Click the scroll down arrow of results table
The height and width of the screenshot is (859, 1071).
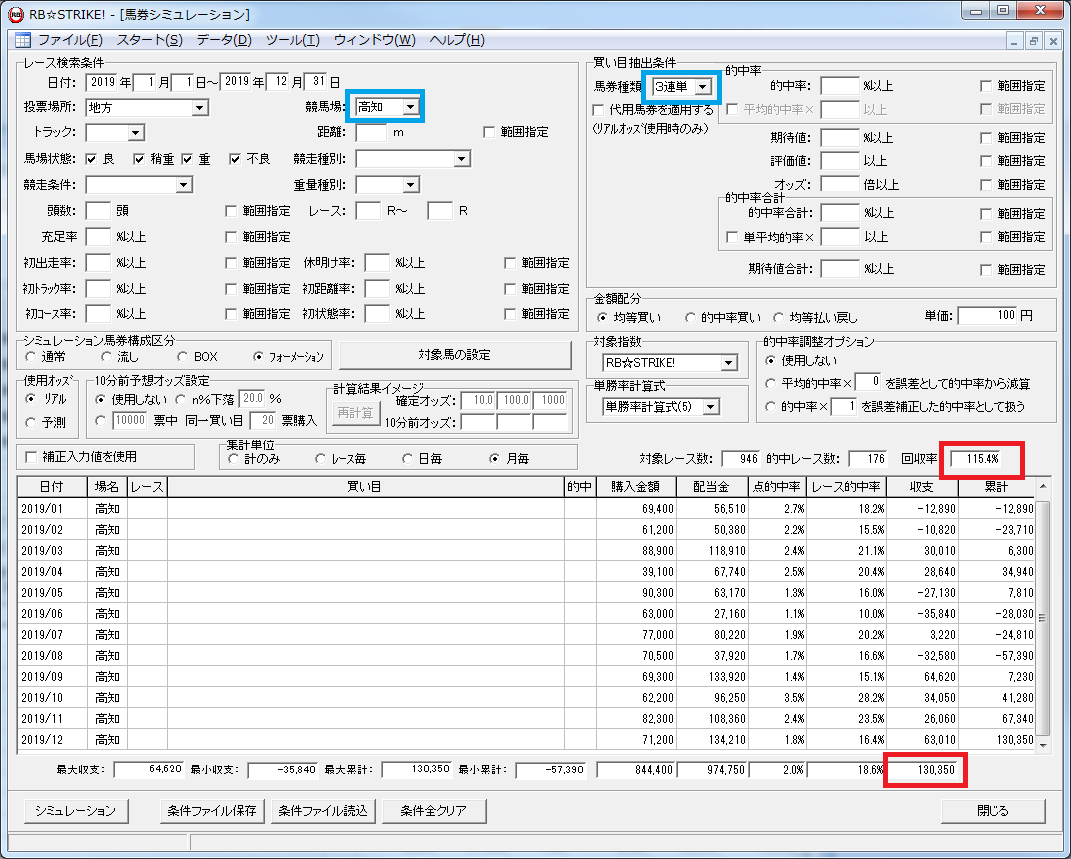pyautogui.click(x=1042, y=745)
